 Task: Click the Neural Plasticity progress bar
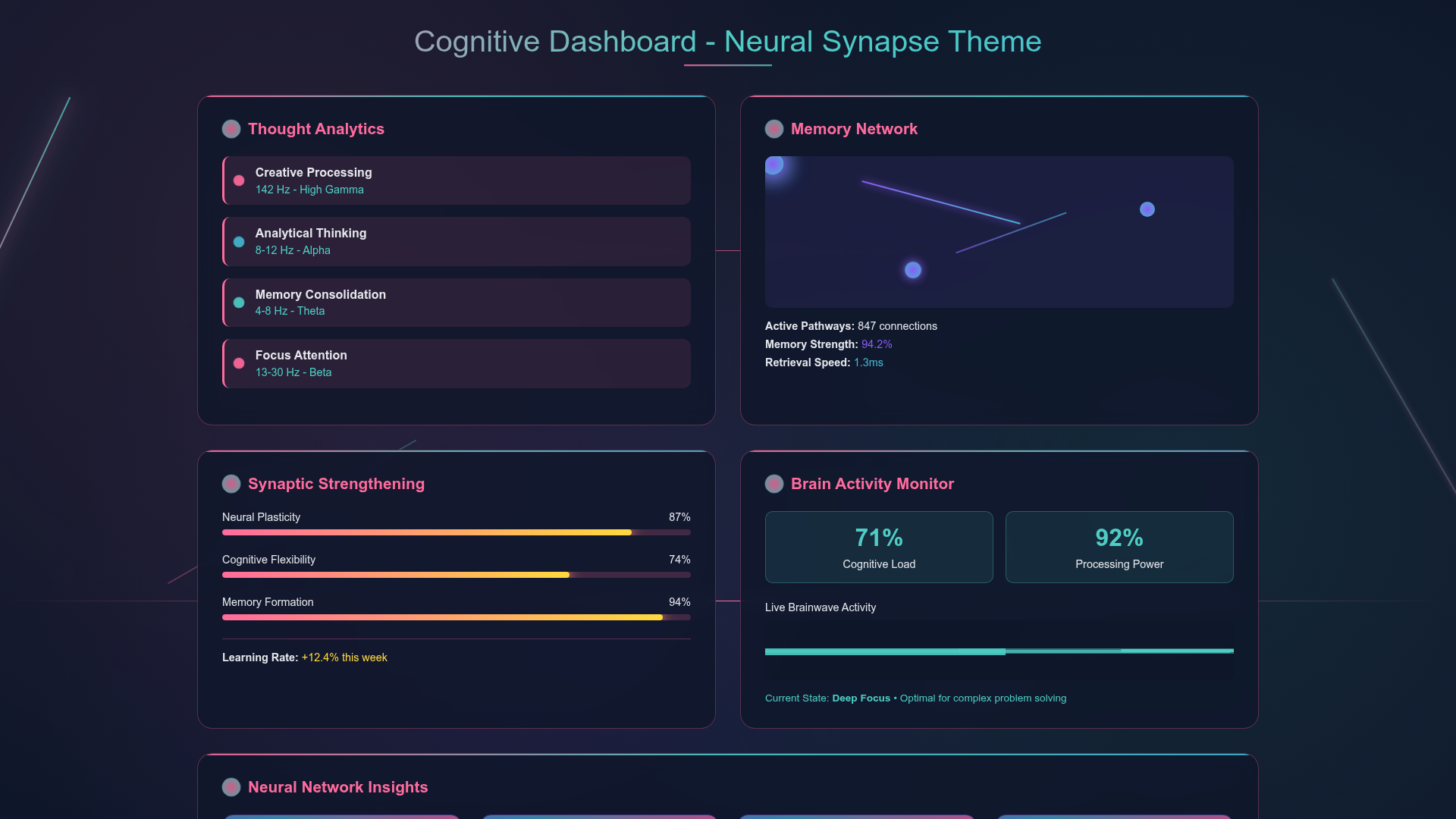[x=457, y=532]
